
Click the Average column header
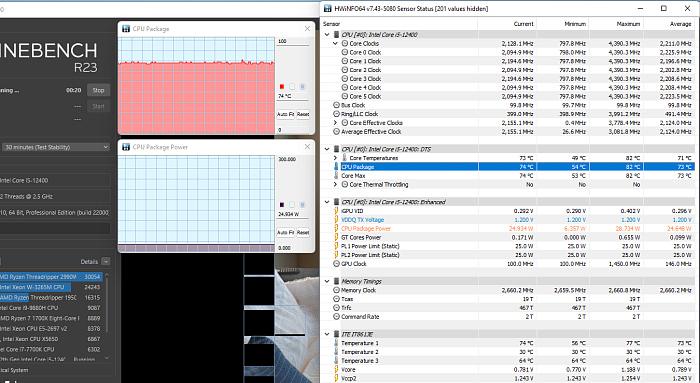tap(669, 24)
